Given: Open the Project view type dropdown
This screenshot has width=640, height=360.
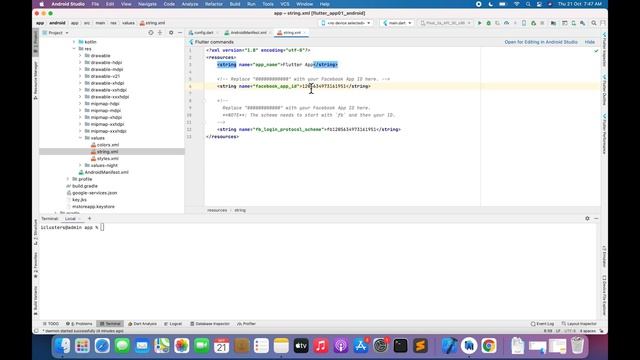Looking at the screenshot, I should pos(56,33).
